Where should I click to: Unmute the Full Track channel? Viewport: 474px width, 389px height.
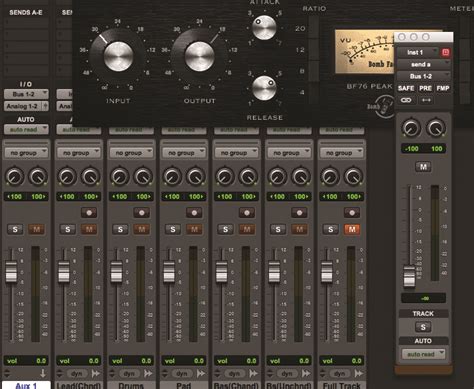coord(352,229)
